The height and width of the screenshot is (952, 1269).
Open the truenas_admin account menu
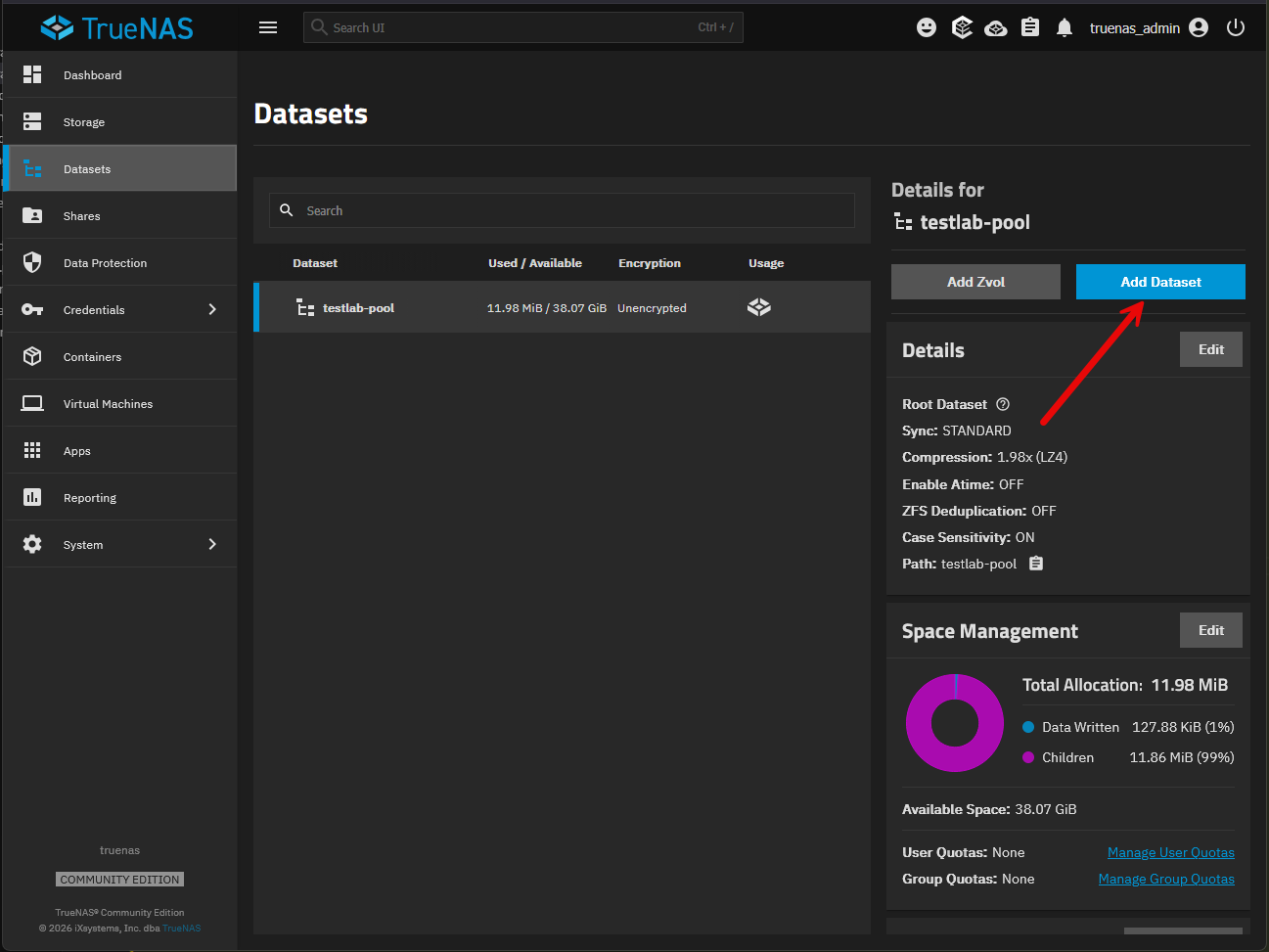(1149, 27)
